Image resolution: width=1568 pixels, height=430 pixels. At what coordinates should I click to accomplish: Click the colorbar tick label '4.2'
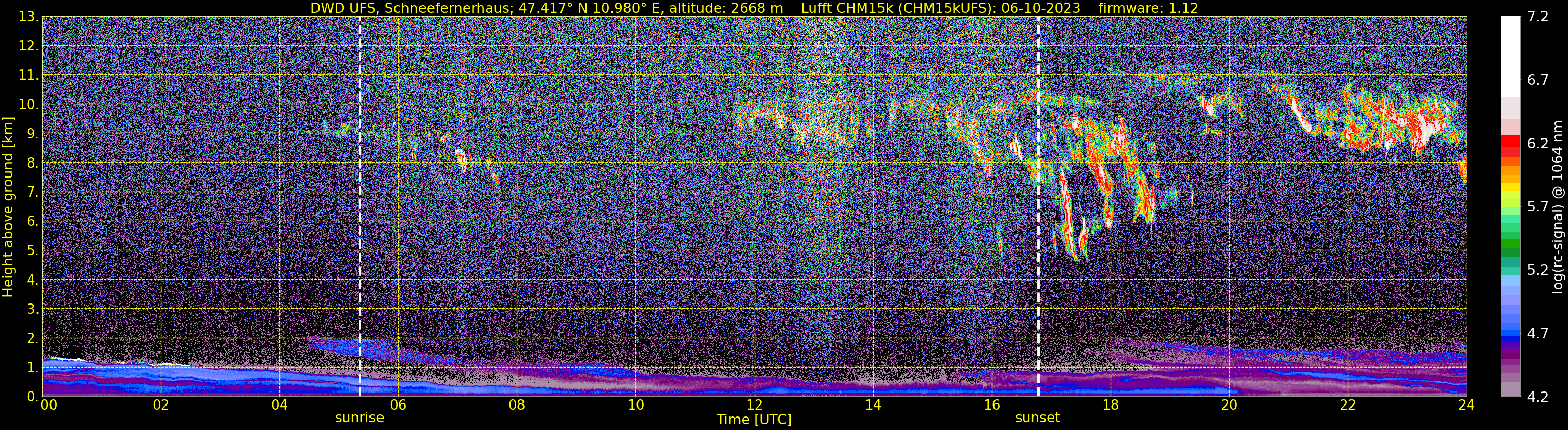click(1538, 397)
